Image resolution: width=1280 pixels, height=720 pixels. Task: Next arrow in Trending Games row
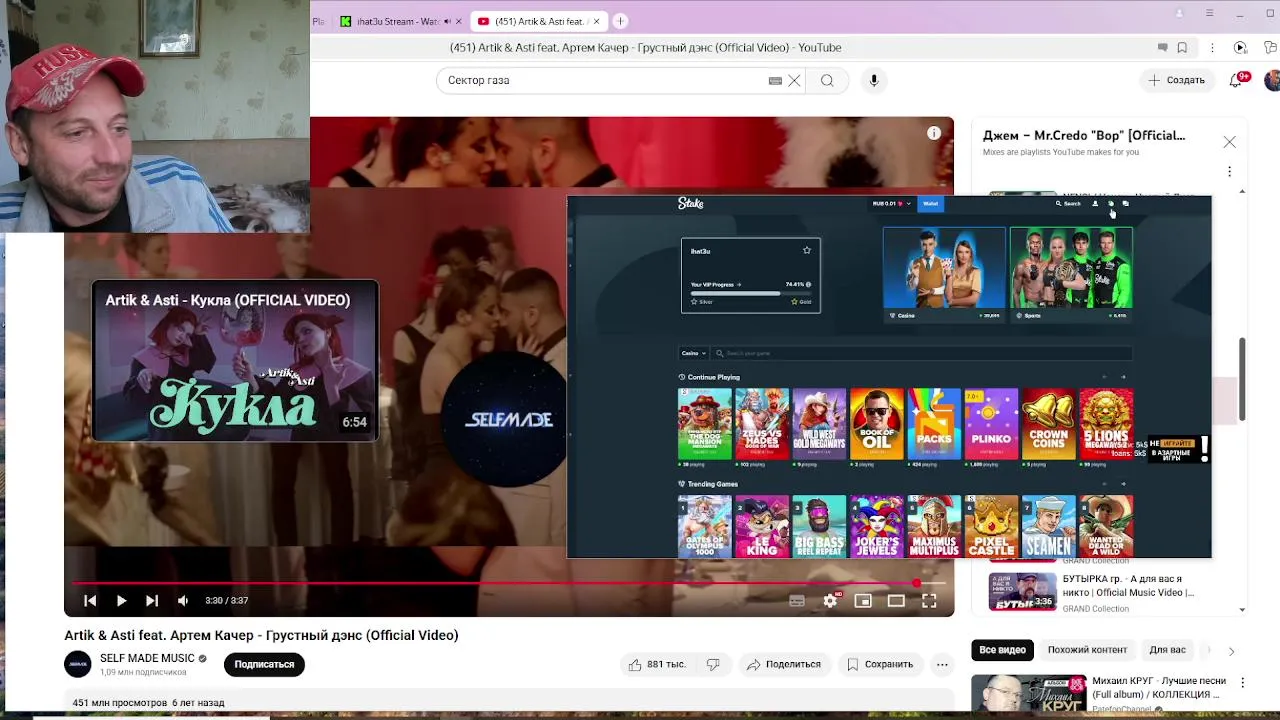pos(1123,484)
